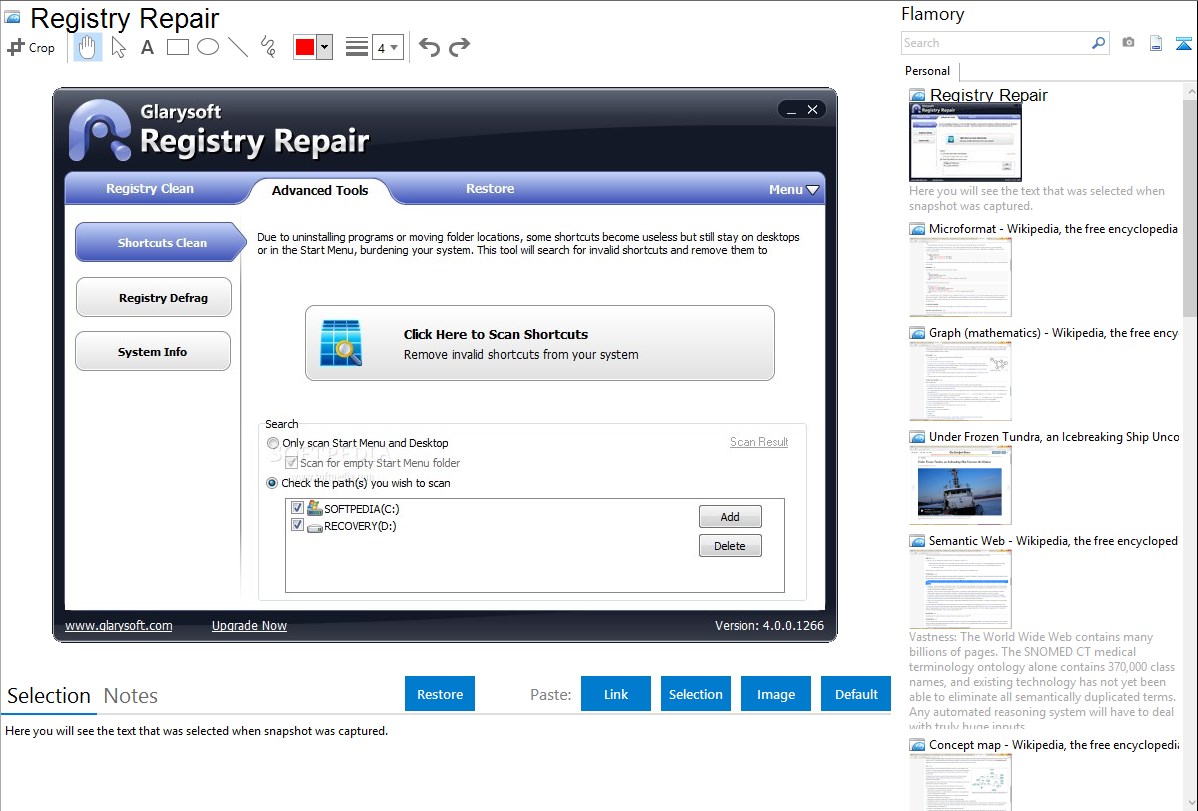Screen dimensions: 1198x811
Task: Click the red color swatch
Action: click(x=304, y=47)
